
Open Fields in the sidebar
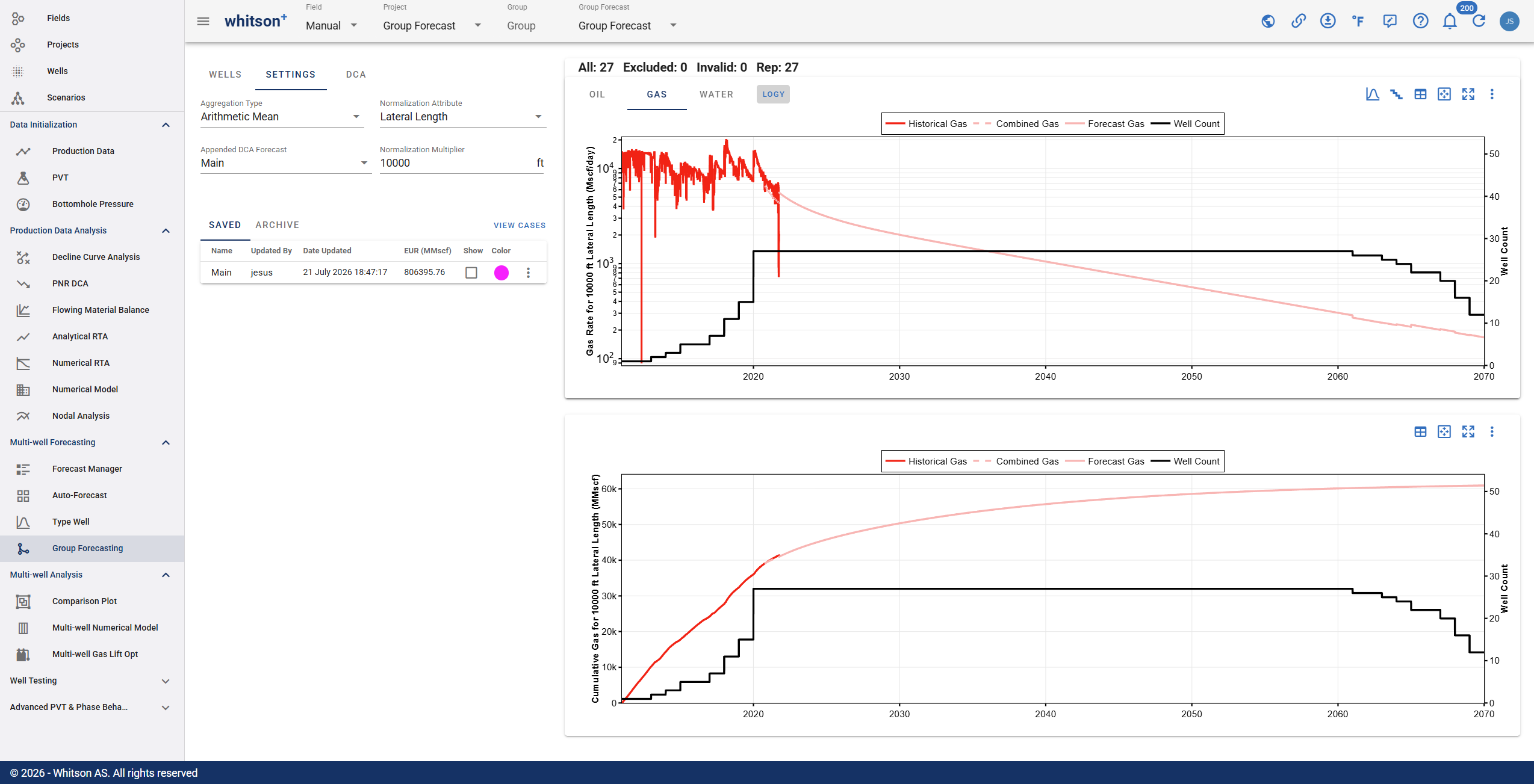(x=58, y=18)
